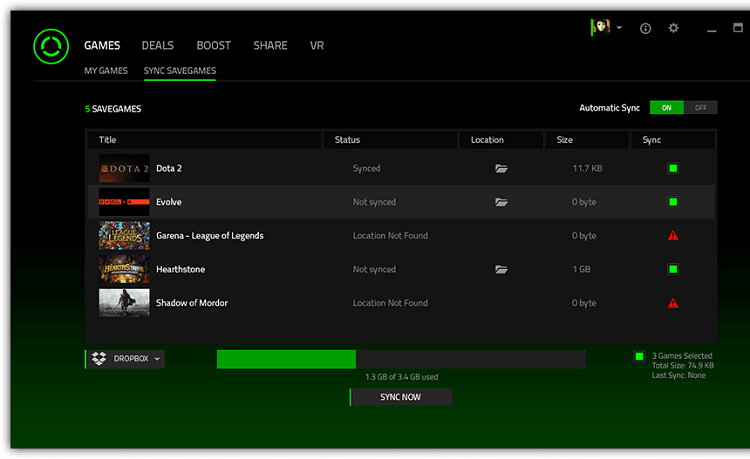This screenshot has height=459, width=750.
Task: Toggle sync checkbox for Hearthstone
Action: (x=673, y=269)
